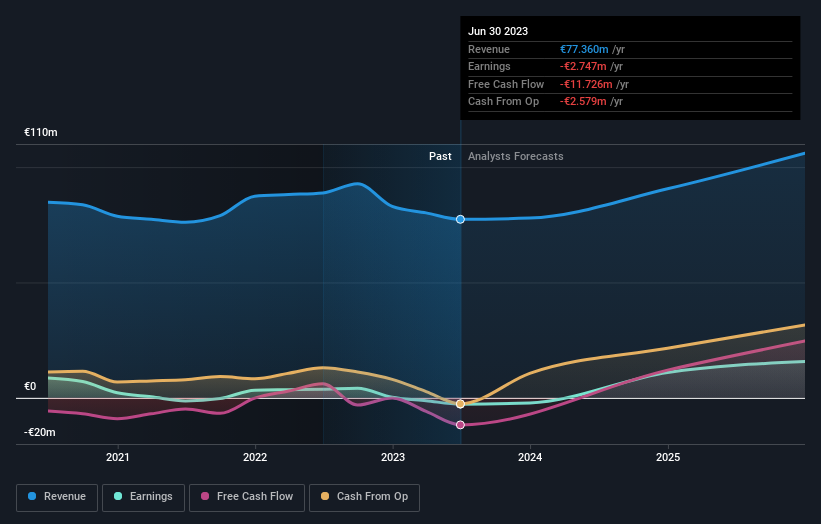Click the orange Cash From Op data point

[460, 404]
